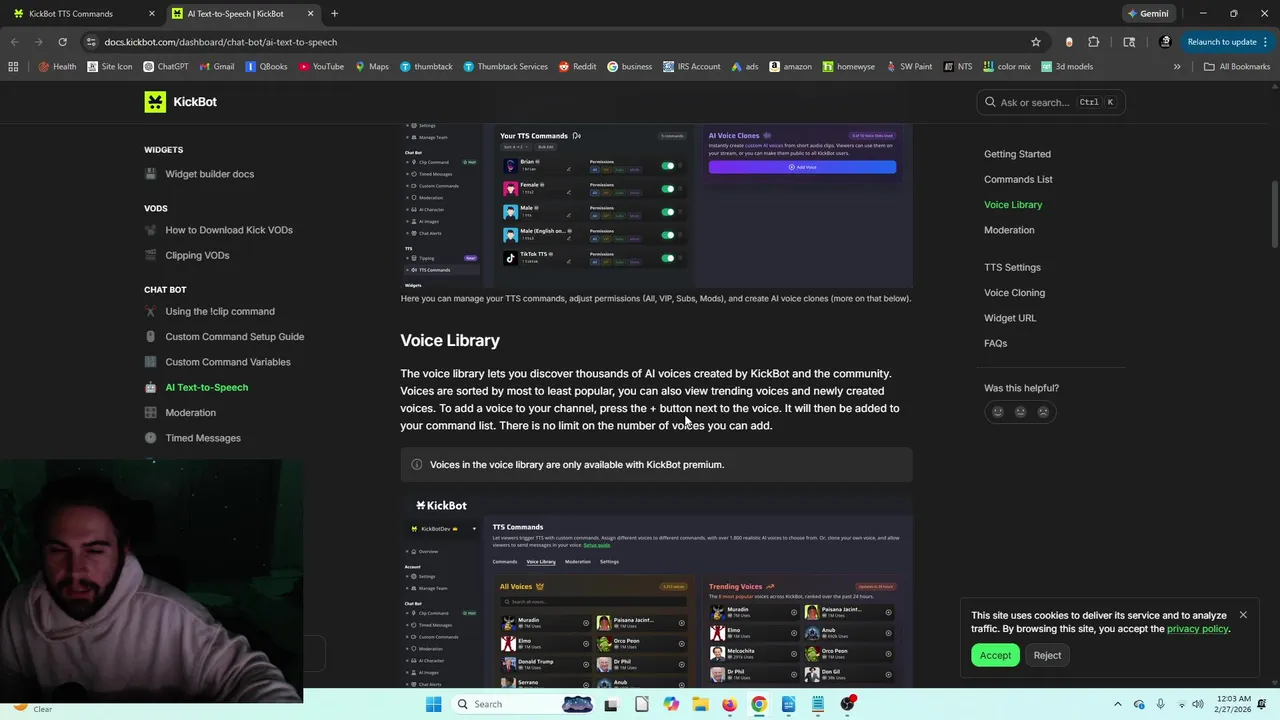The height and width of the screenshot is (720, 1280).
Task: Click the address bar URL
Action: pyautogui.click(x=220, y=42)
